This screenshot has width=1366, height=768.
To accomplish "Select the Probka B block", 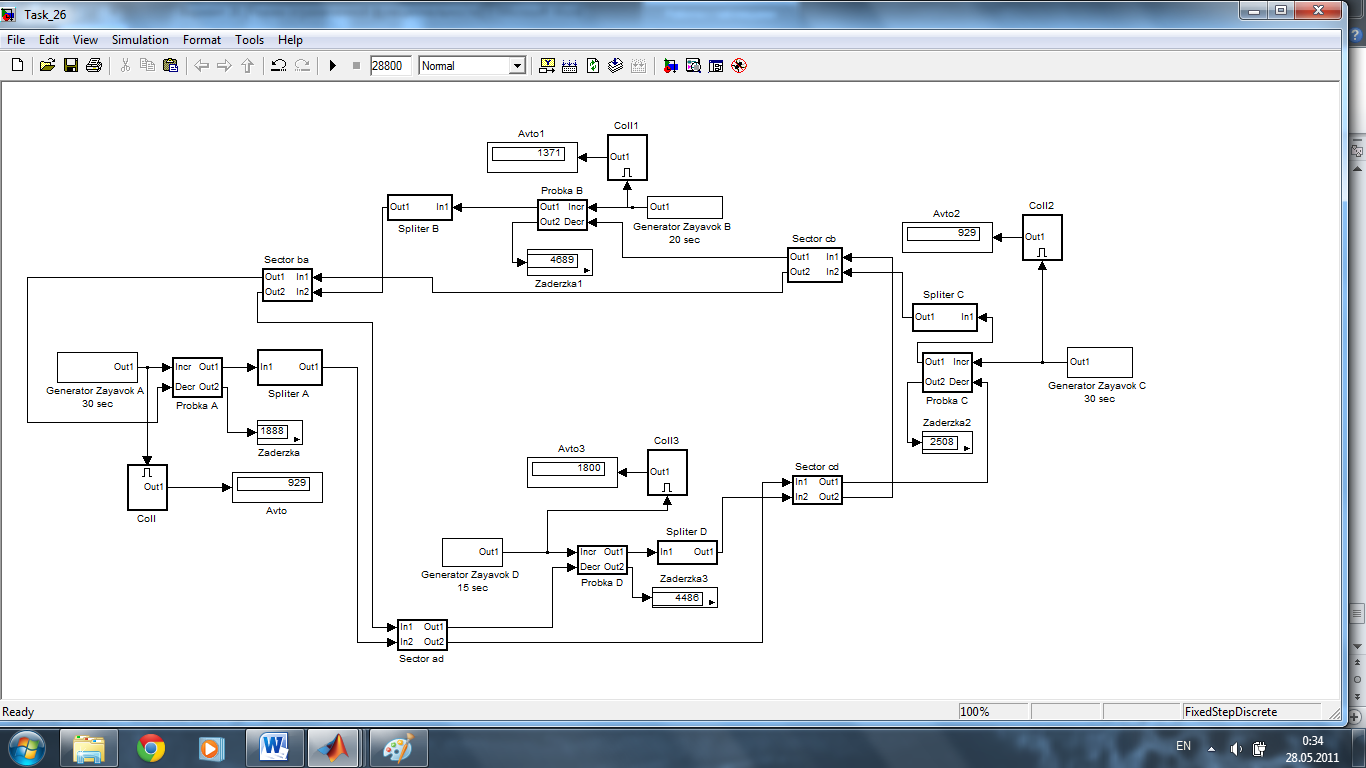I will coord(562,214).
